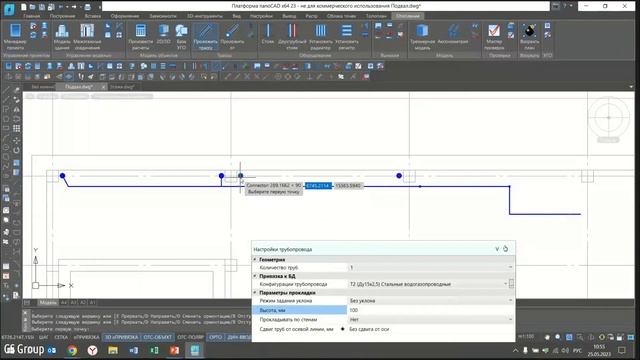Collapse the Настройки трубопровода panel chevron
Viewport: 640px width, 360px height.
(x=497, y=249)
